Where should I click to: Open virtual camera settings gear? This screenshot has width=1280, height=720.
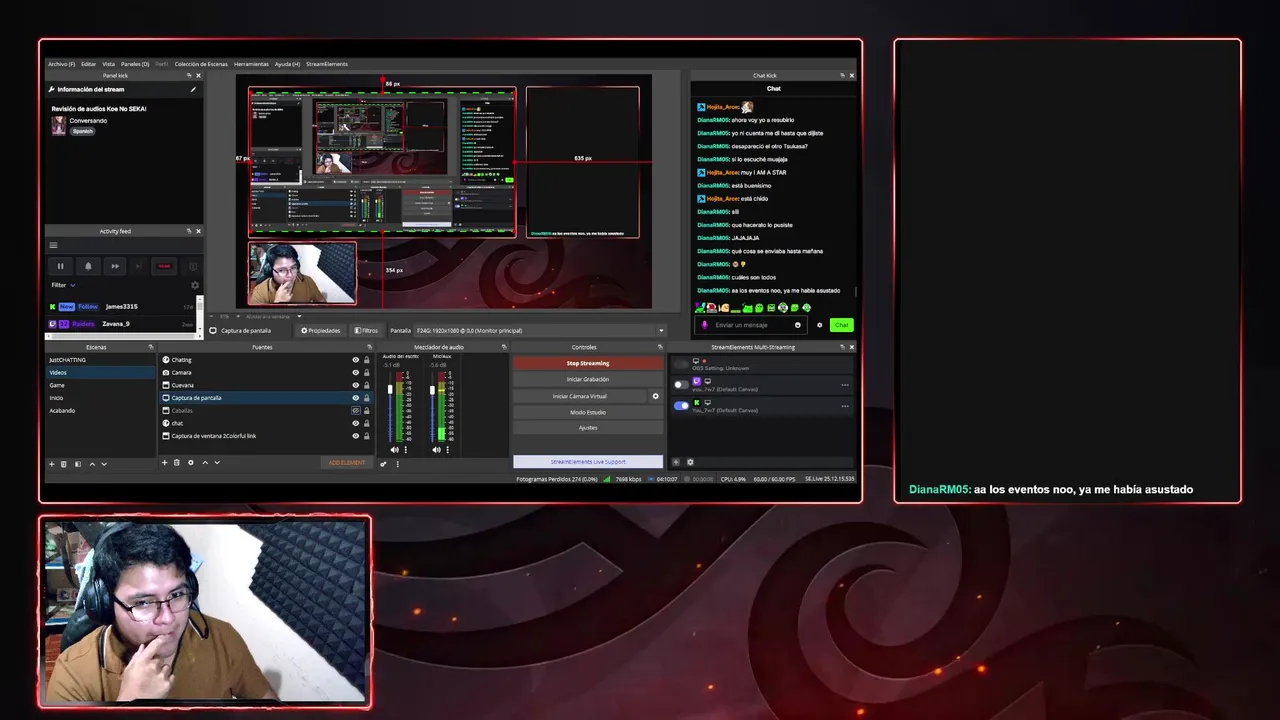(656, 396)
